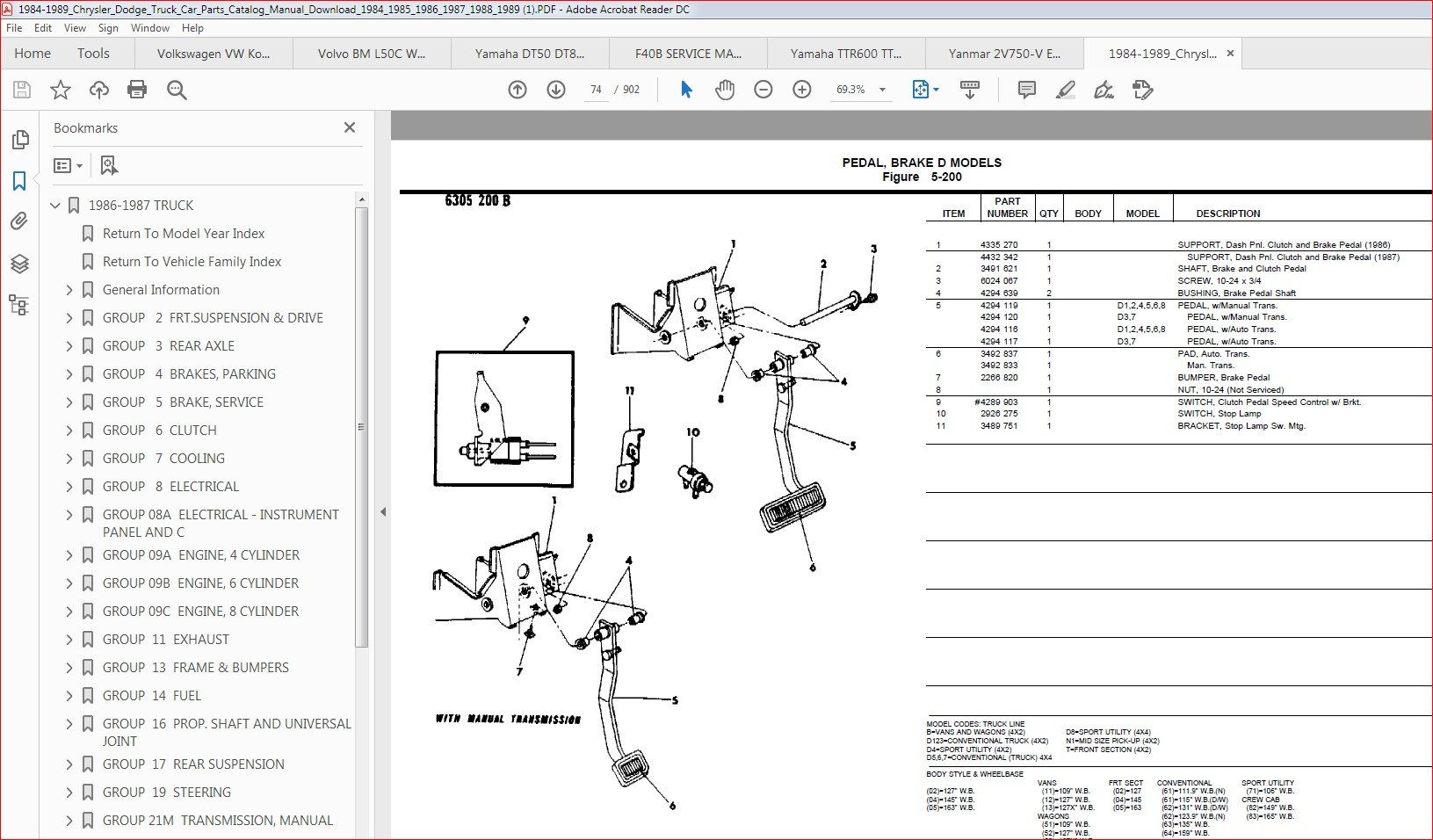Open the sign document tool
This screenshot has height=840, width=1433.
coord(1104,90)
